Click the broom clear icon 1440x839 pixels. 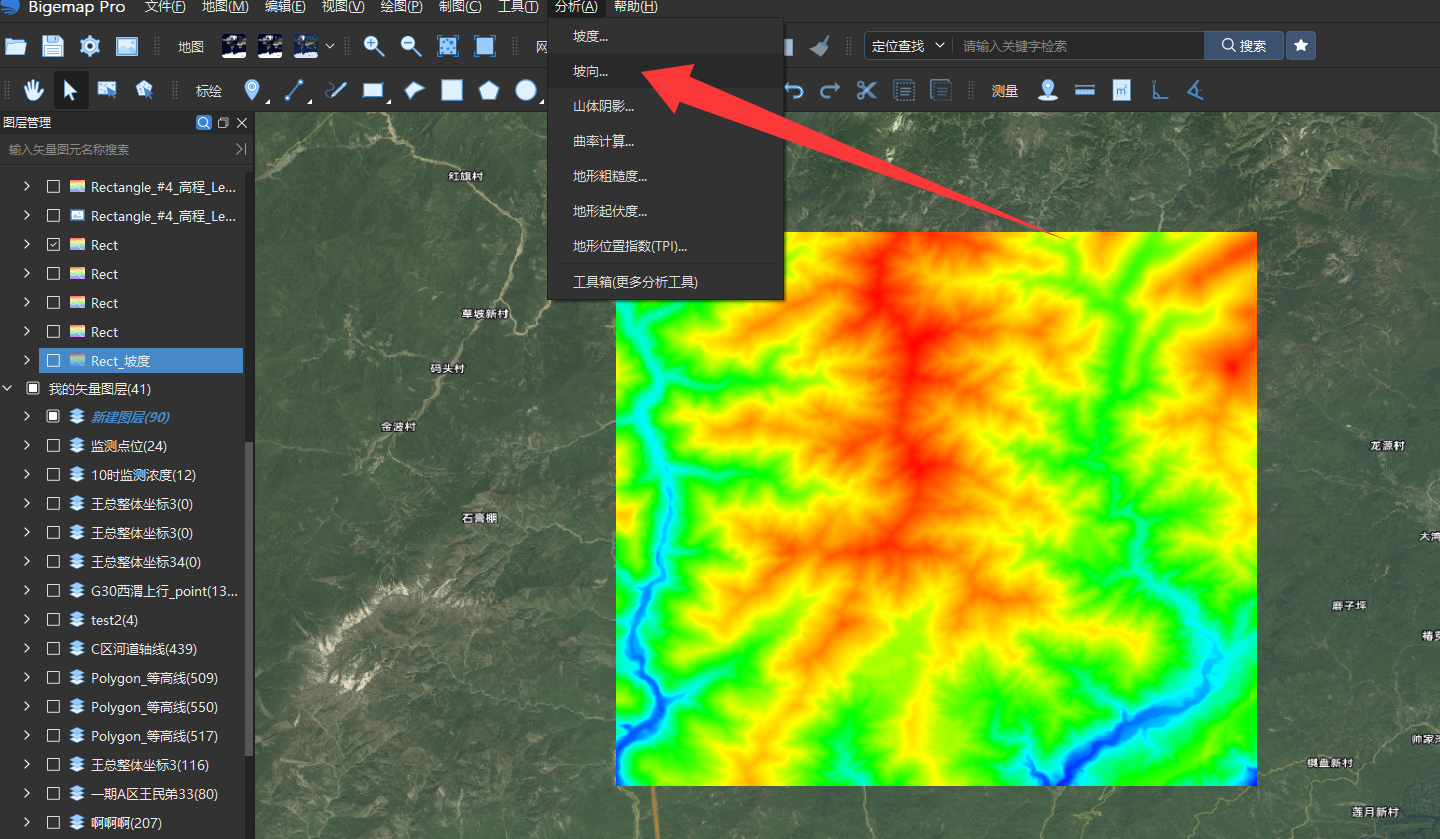pyautogui.click(x=819, y=46)
